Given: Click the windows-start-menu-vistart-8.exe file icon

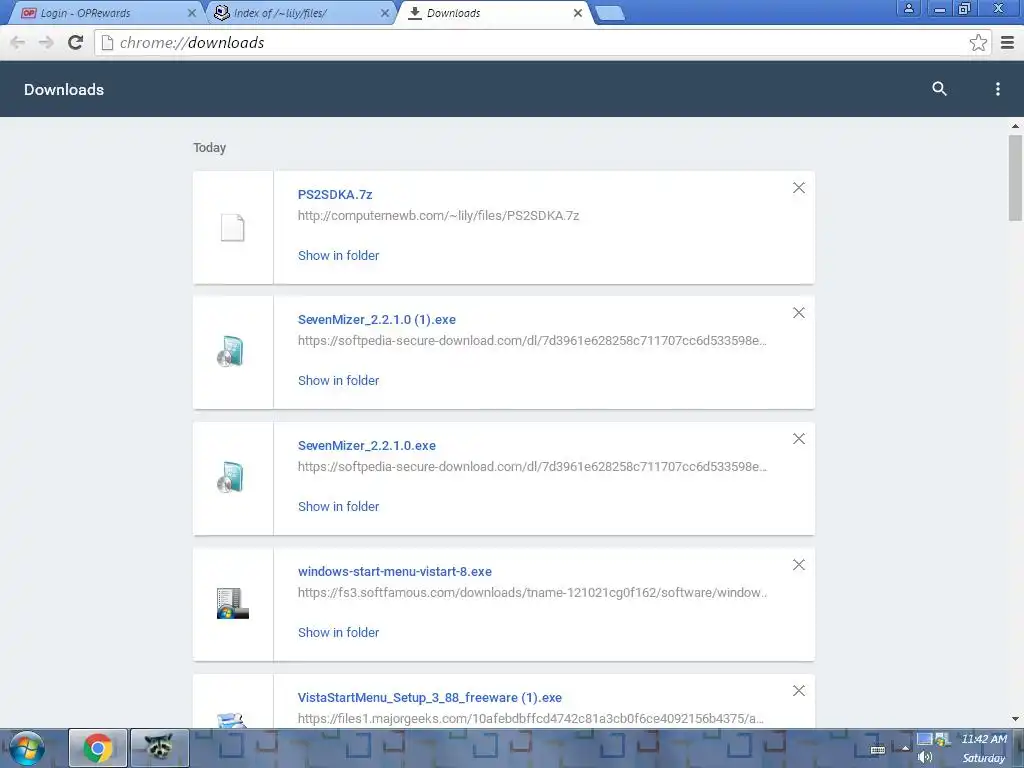Looking at the screenshot, I should click(x=232, y=603).
